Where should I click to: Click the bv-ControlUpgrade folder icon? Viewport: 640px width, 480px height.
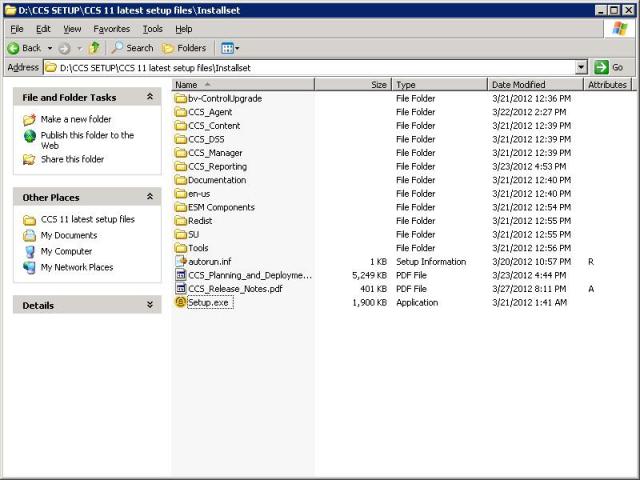pyautogui.click(x=180, y=98)
